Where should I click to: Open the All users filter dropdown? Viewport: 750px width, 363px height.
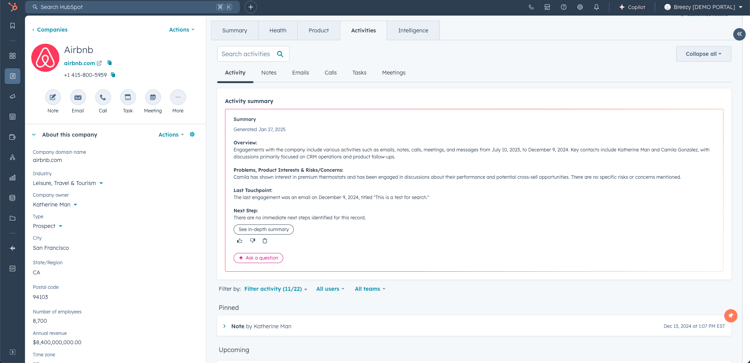pos(330,289)
